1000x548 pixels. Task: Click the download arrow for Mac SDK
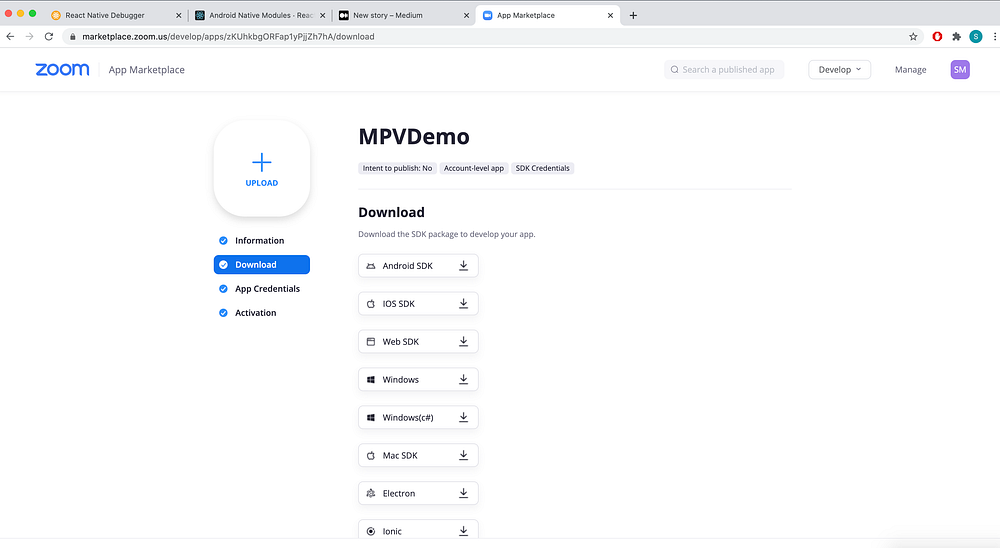tap(464, 455)
